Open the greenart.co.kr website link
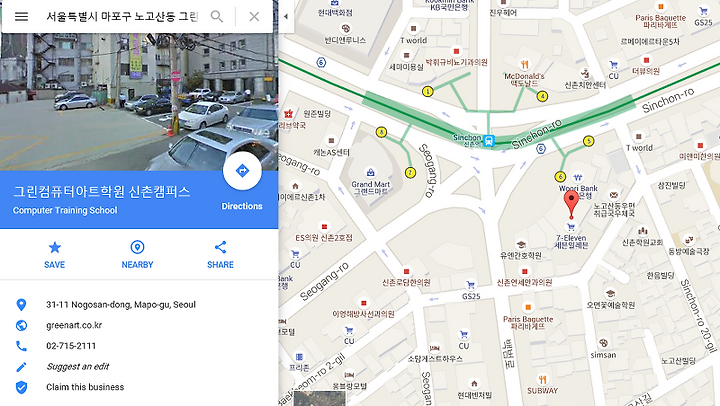This screenshot has height=406, width=720. tap(74, 325)
